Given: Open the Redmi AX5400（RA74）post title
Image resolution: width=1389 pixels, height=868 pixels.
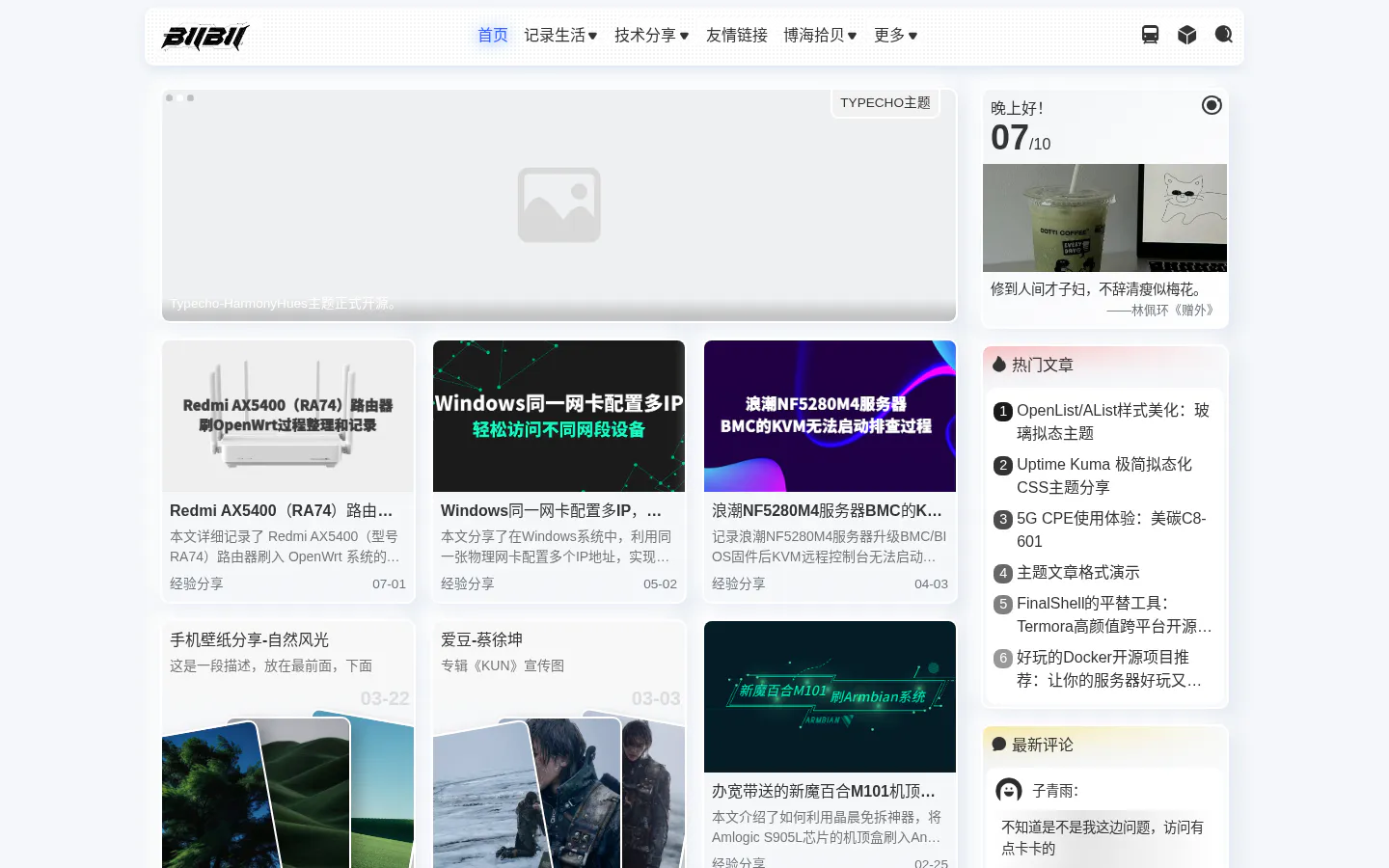Looking at the screenshot, I should 282,511.
